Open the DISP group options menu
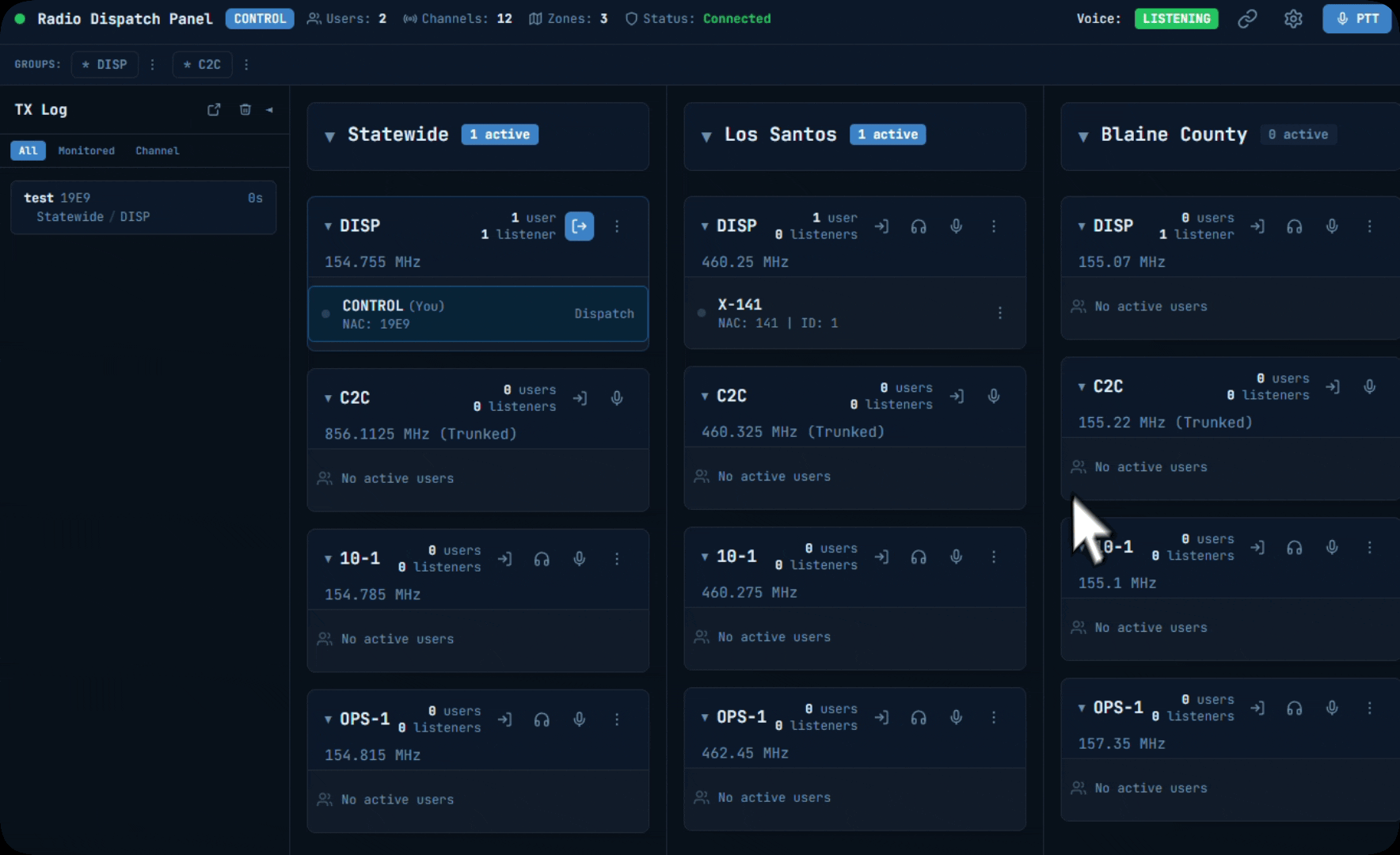The height and width of the screenshot is (855, 1400). tap(153, 64)
